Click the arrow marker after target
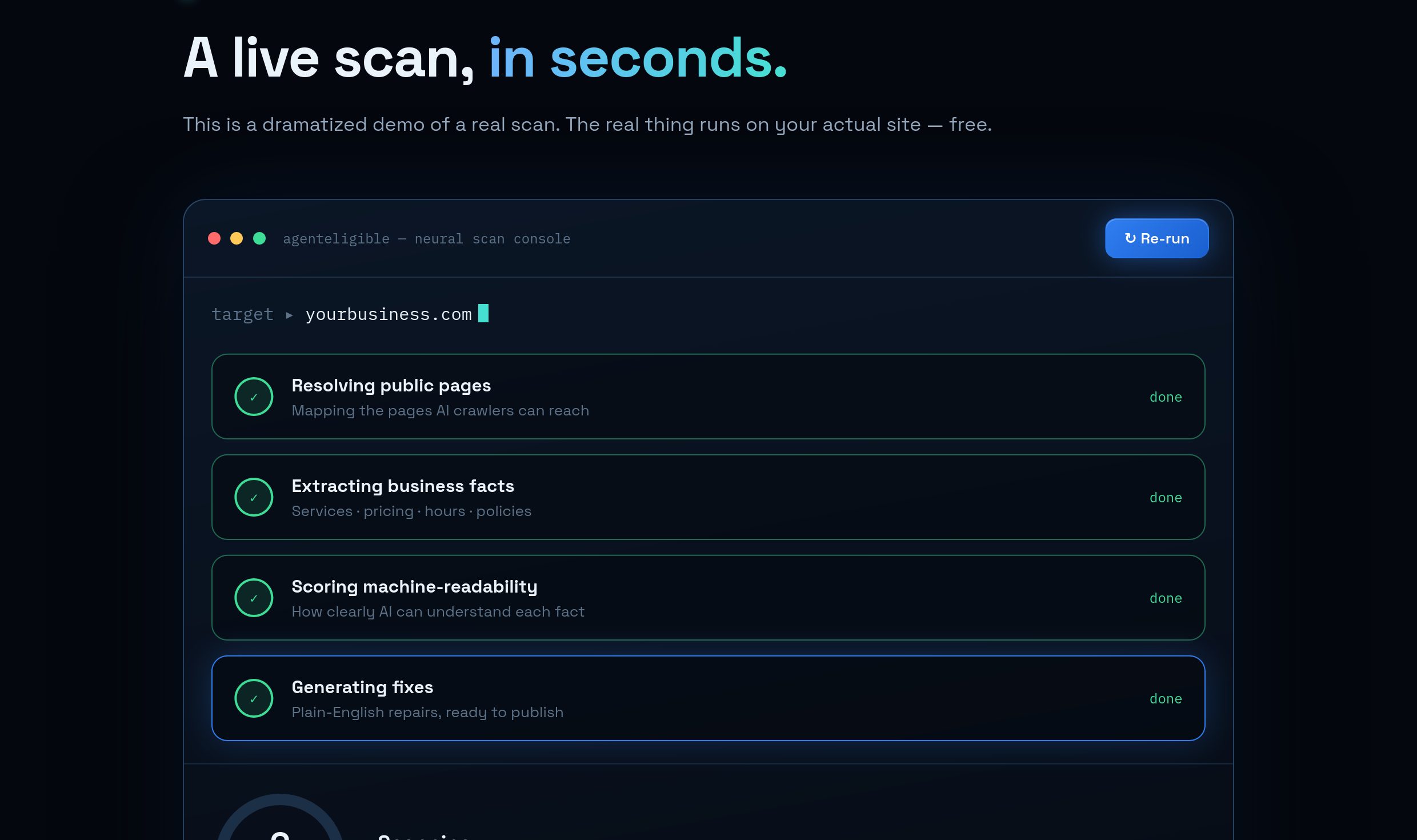The width and height of the screenshot is (1417, 840). 289,315
